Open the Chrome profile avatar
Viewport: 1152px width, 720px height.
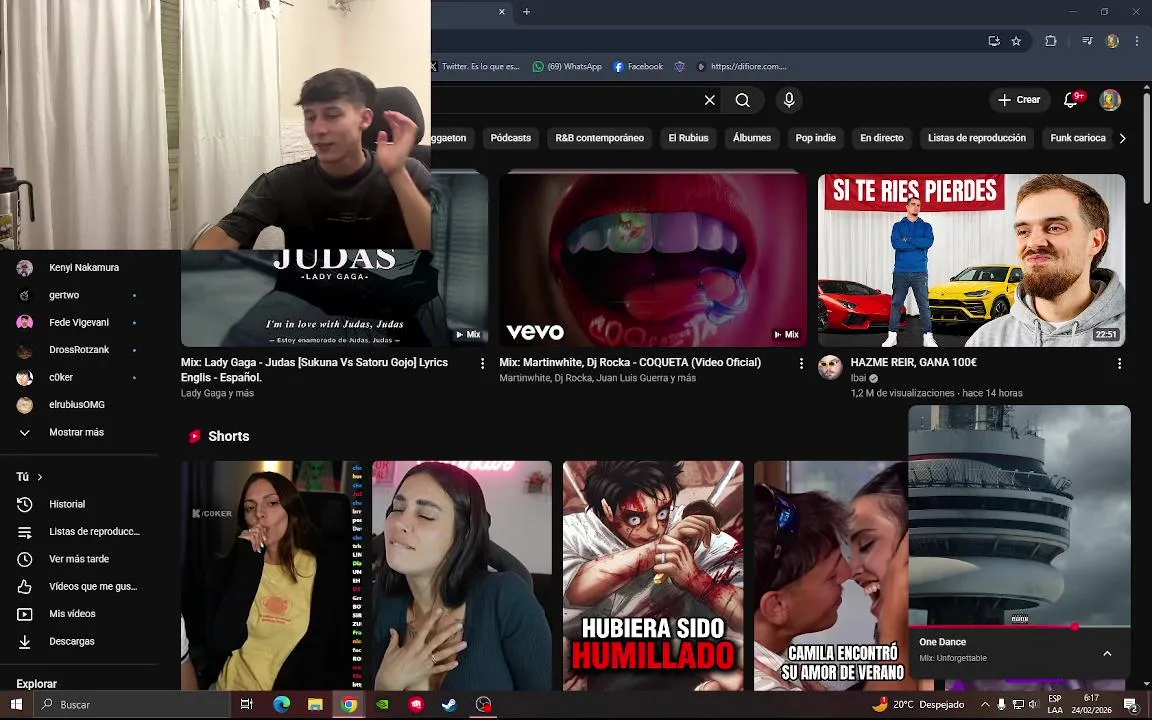tap(1112, 41)
